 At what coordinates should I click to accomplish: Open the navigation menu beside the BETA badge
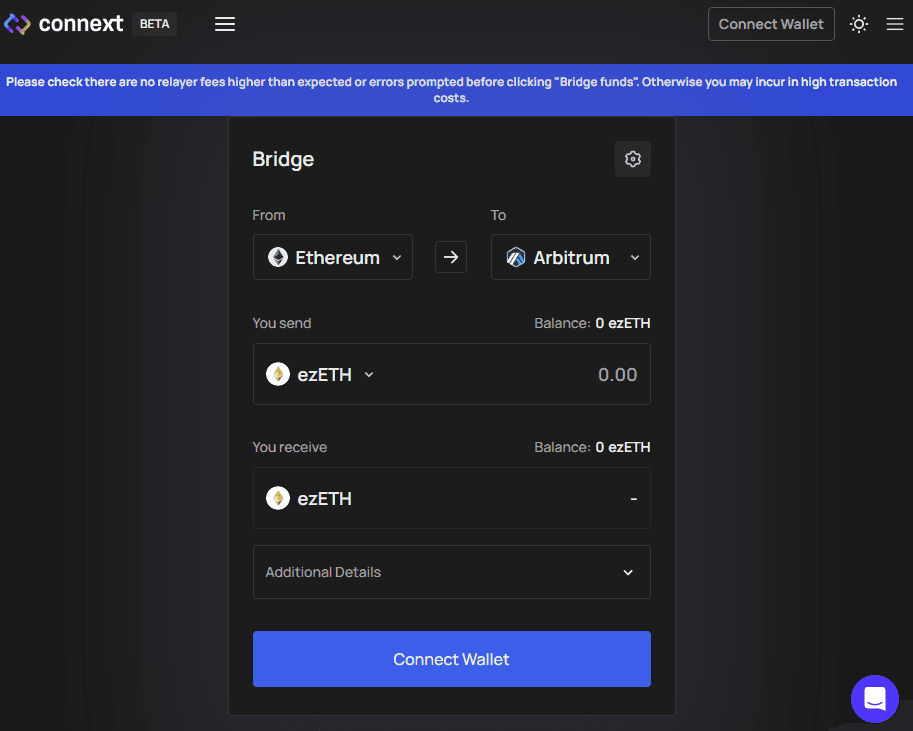[225, 24]
